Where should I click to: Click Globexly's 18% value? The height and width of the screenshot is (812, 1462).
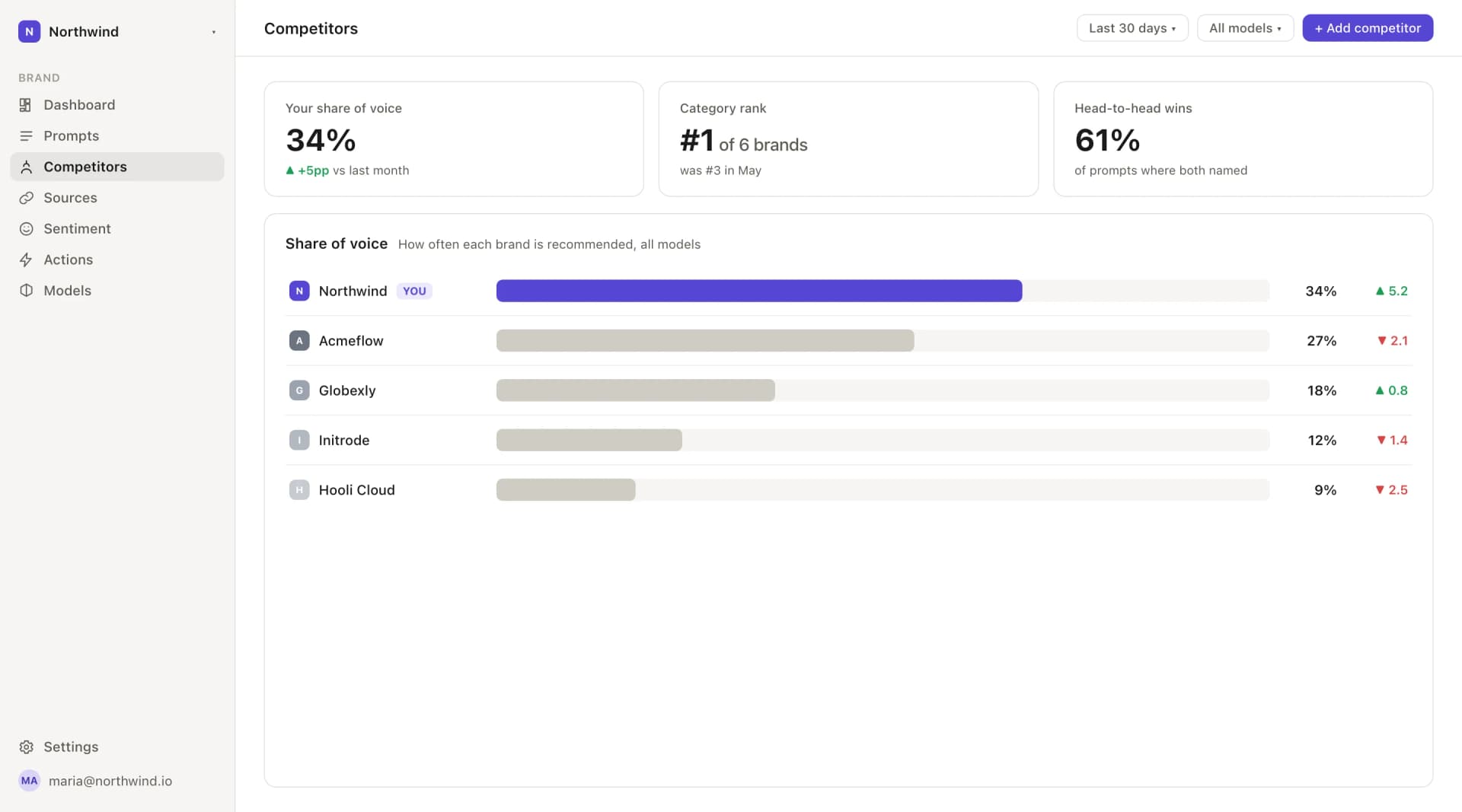1322,390
